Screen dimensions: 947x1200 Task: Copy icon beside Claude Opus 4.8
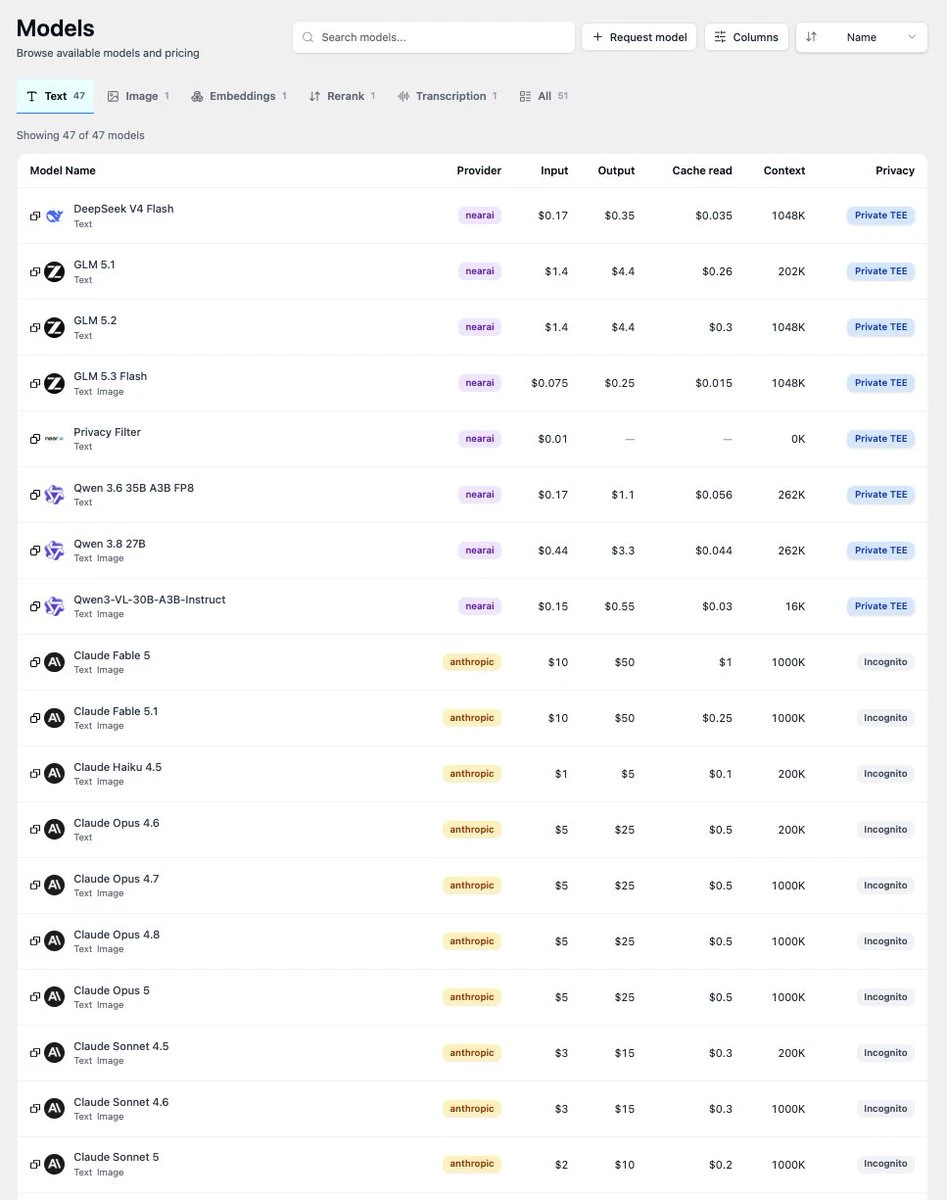(x=35, y=942)
